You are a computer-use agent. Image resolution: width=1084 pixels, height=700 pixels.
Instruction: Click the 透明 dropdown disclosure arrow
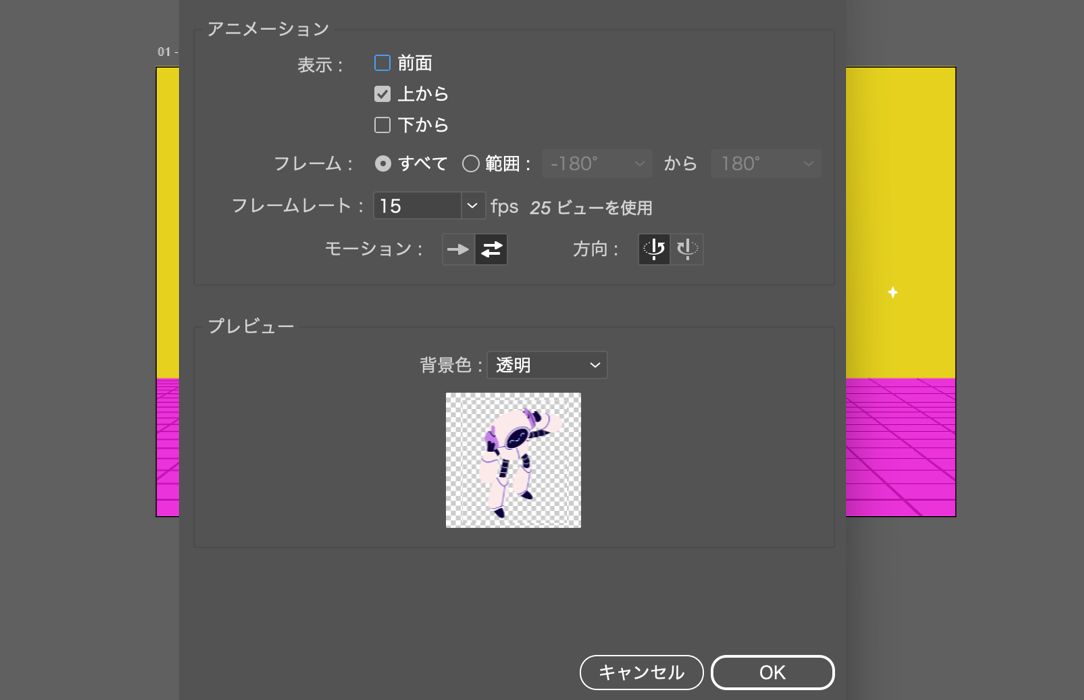click(597, 364)
